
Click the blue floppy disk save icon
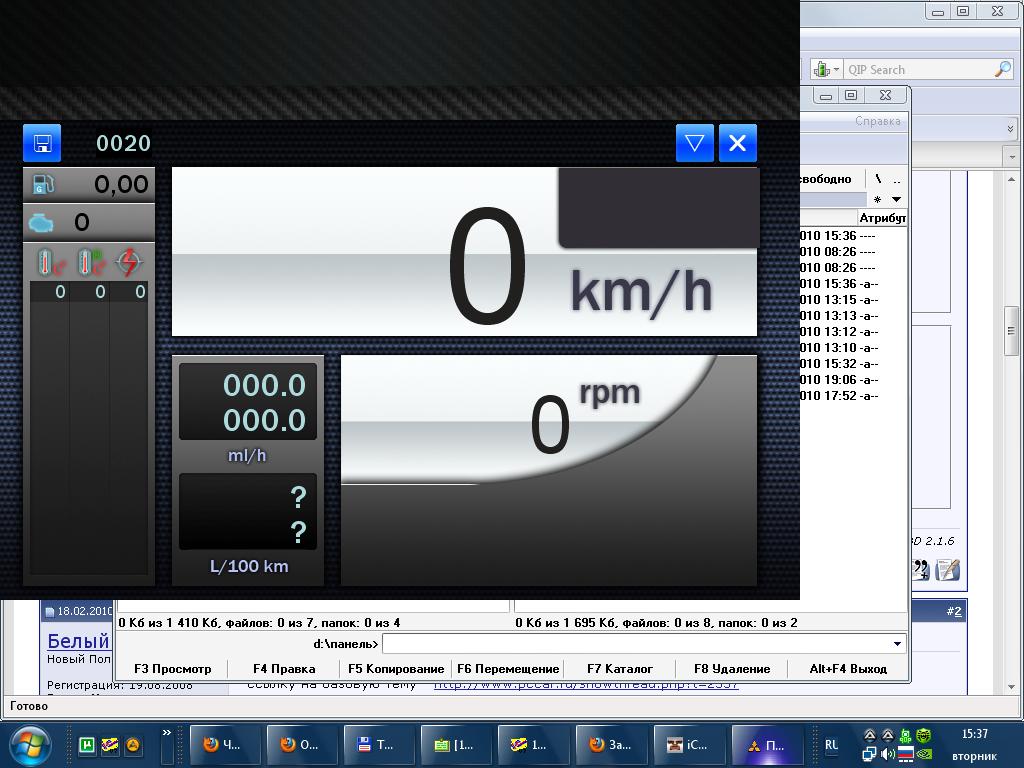[x=42, y=143]
